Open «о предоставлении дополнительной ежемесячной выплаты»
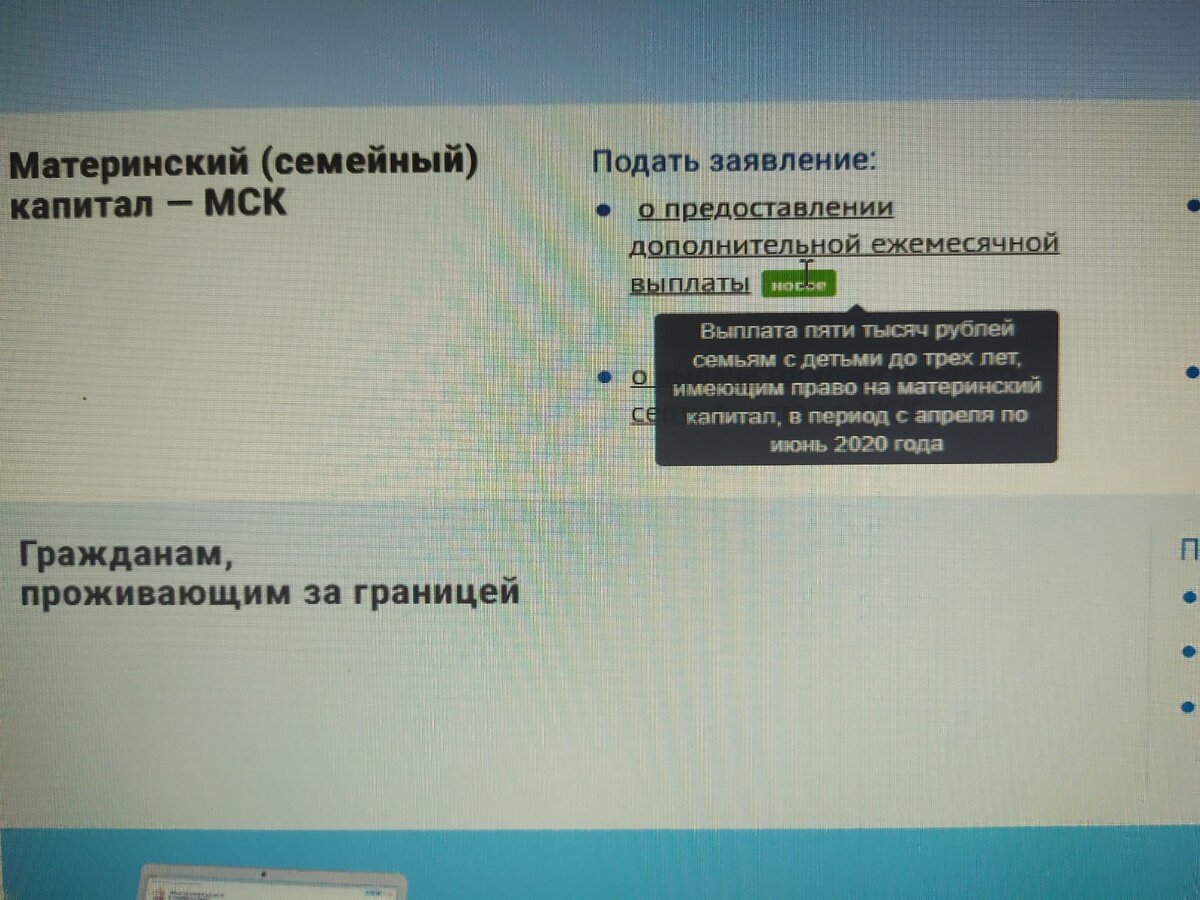Image resolution: width=1200 pixels, height=900 pixels. [845, 243]
